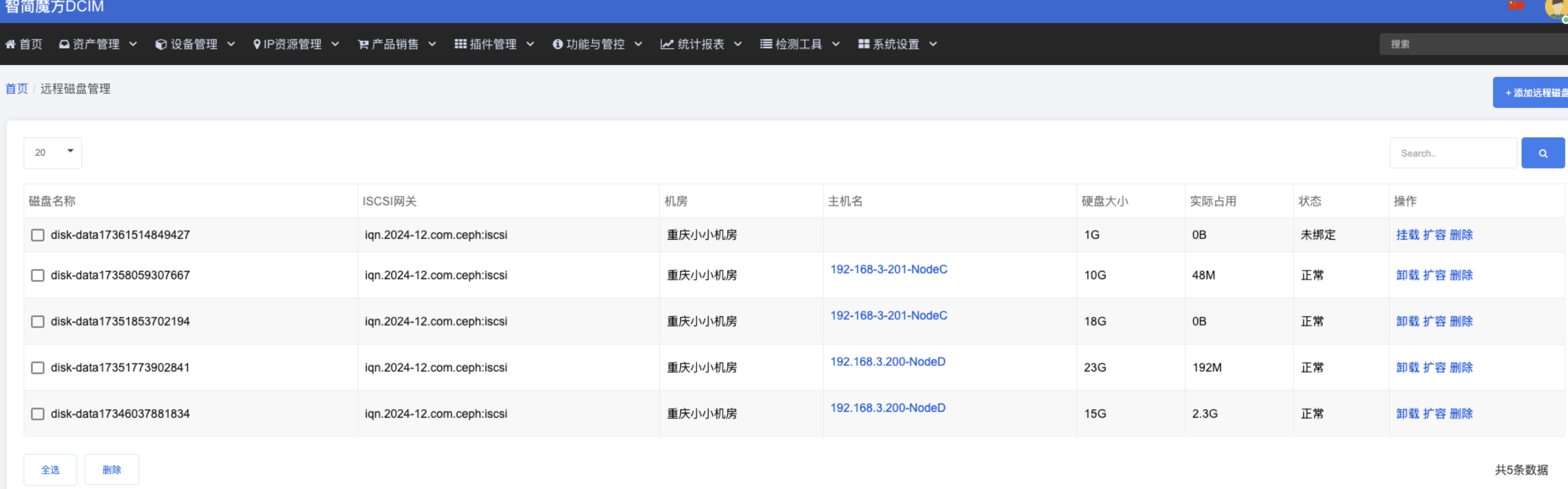Image resolution: width=1568 pixels, height=489 pixels.
Task: Click 删除 for disk-data17346037881834
Action: pos(1461,414)
